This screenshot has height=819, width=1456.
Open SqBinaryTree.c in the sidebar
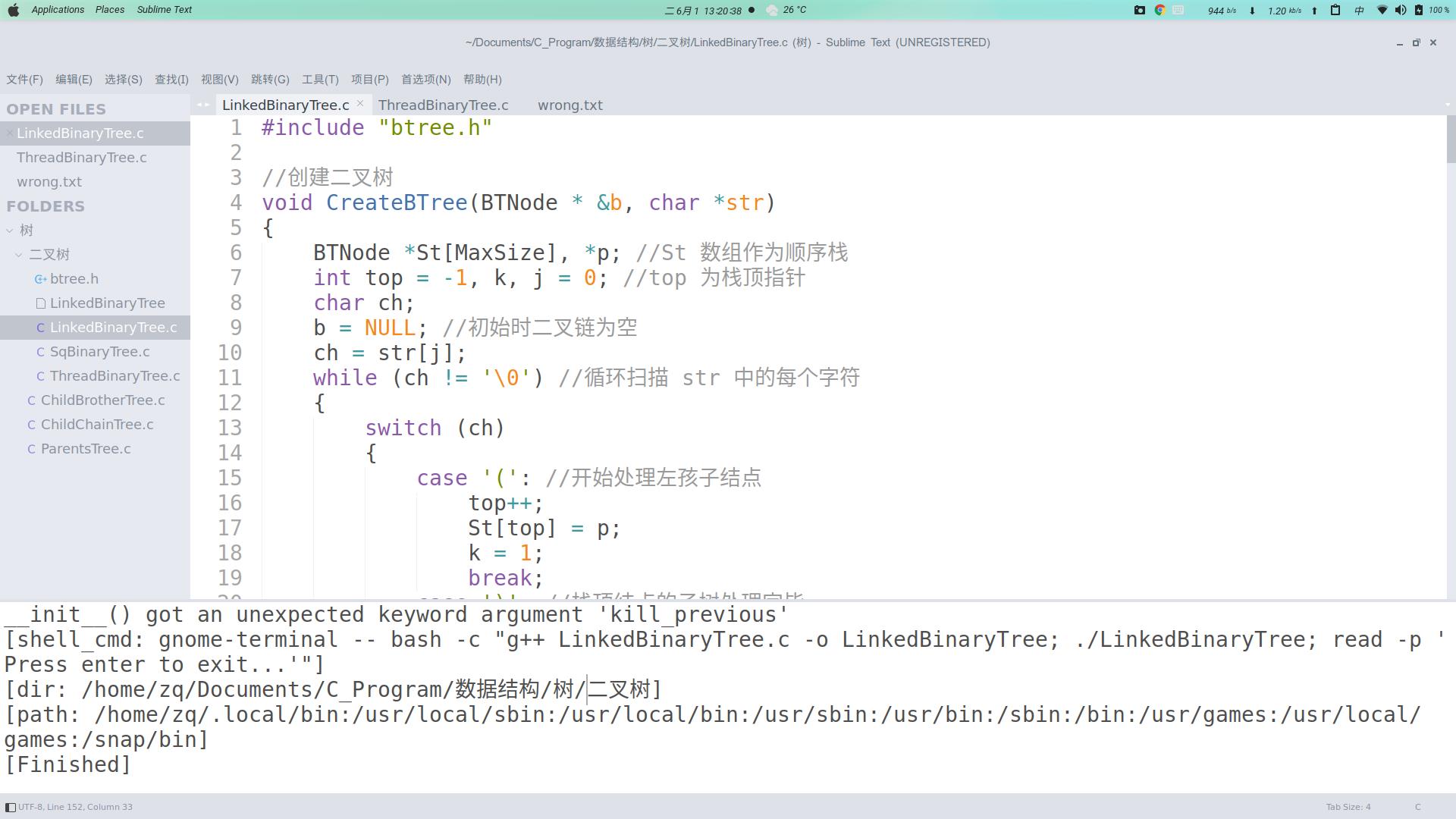(x=99, y=352)
